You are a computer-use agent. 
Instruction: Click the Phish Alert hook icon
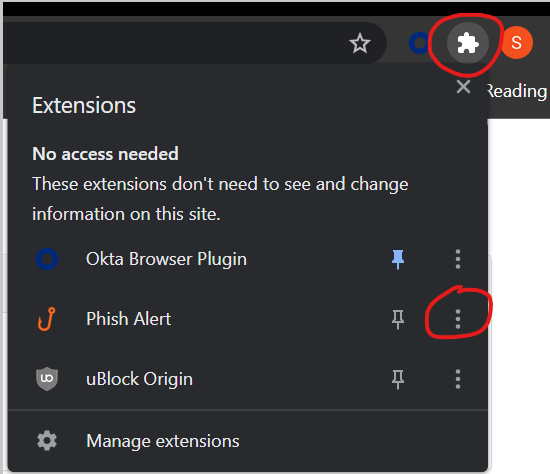tap(47, 319)
